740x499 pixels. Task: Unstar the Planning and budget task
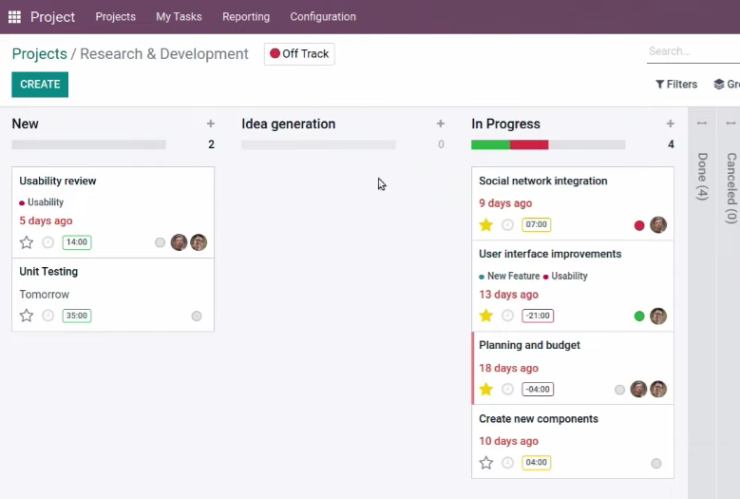486,389
